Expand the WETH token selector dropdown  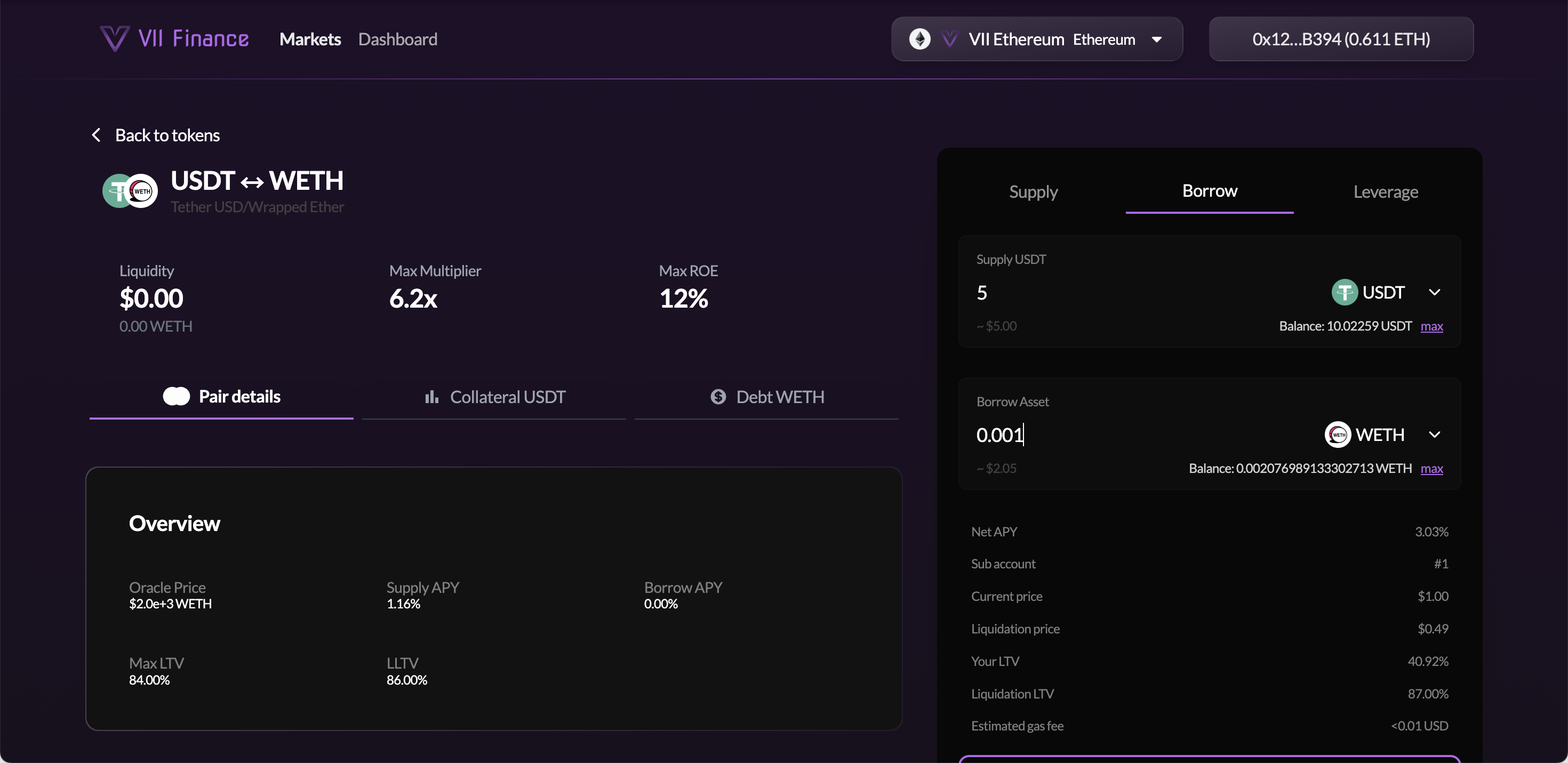(1435, 435)
